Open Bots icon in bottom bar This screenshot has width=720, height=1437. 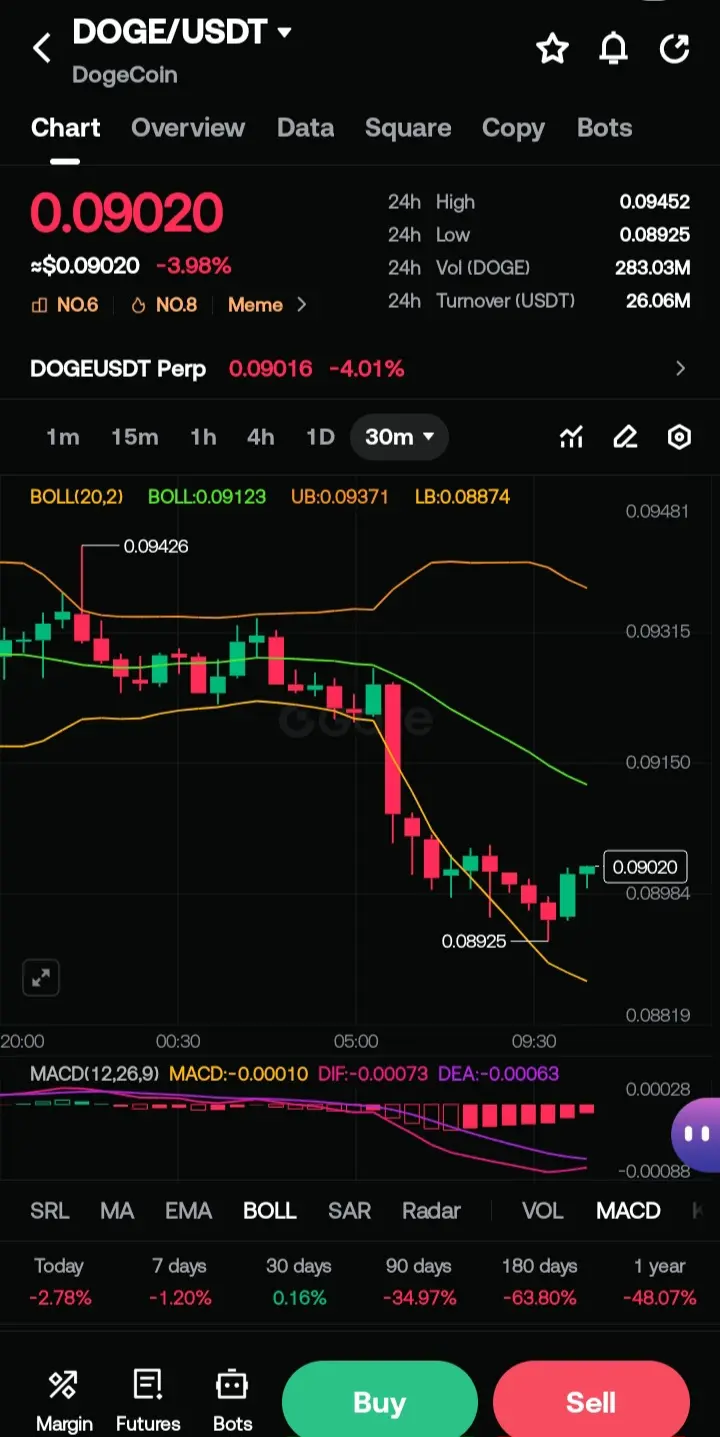(x=232, y=1400)
